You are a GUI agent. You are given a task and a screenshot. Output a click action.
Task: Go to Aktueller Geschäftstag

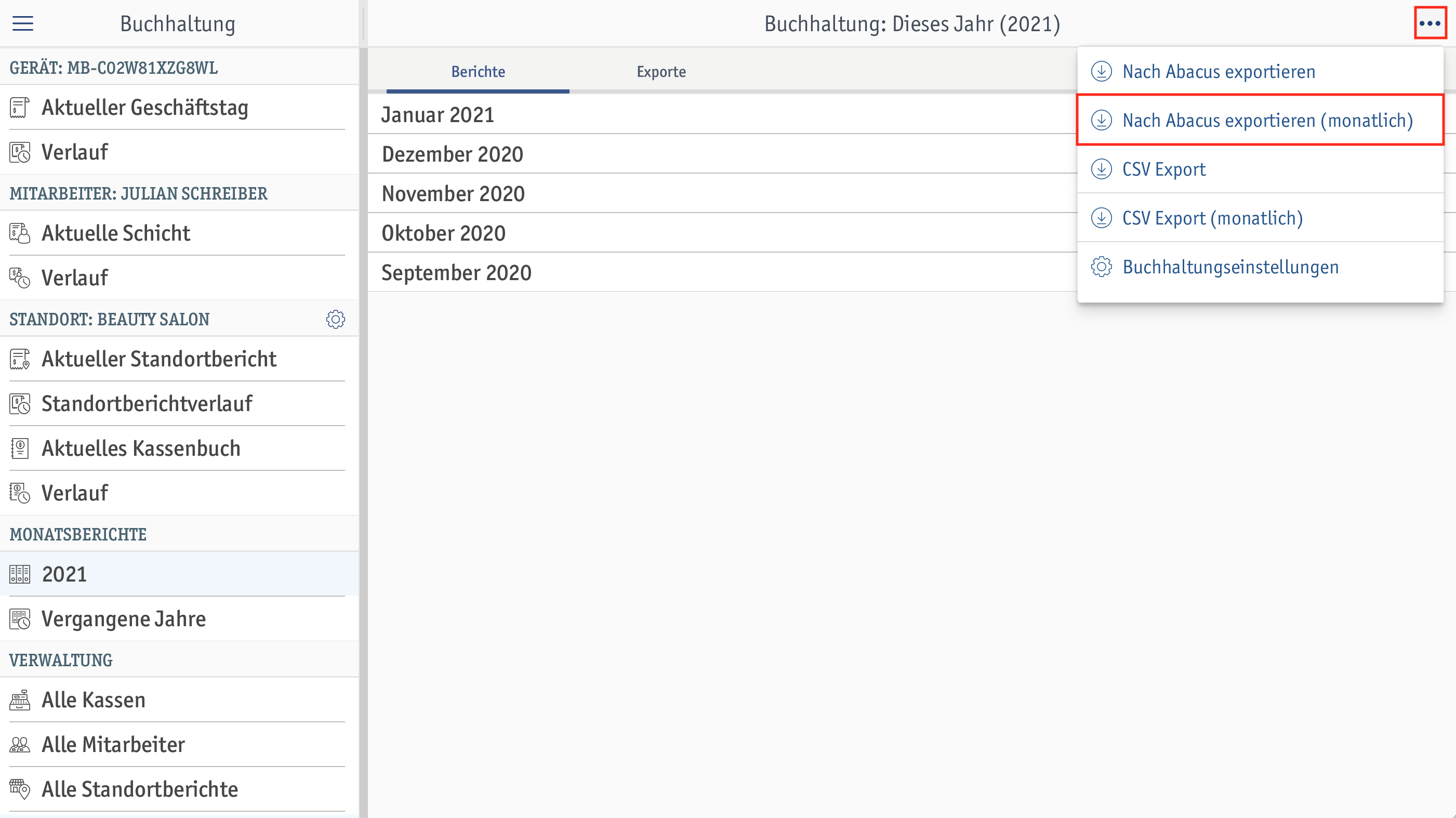point(179,108)
